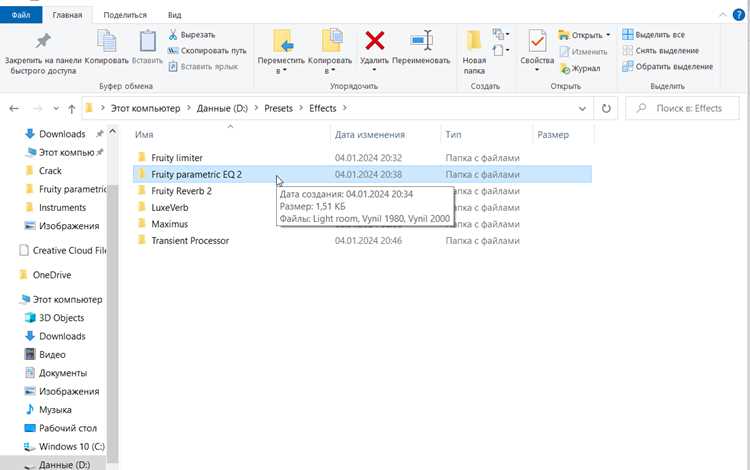
Task: Expand the Открыть dropdown arrow
Action: tap(608, 35)
